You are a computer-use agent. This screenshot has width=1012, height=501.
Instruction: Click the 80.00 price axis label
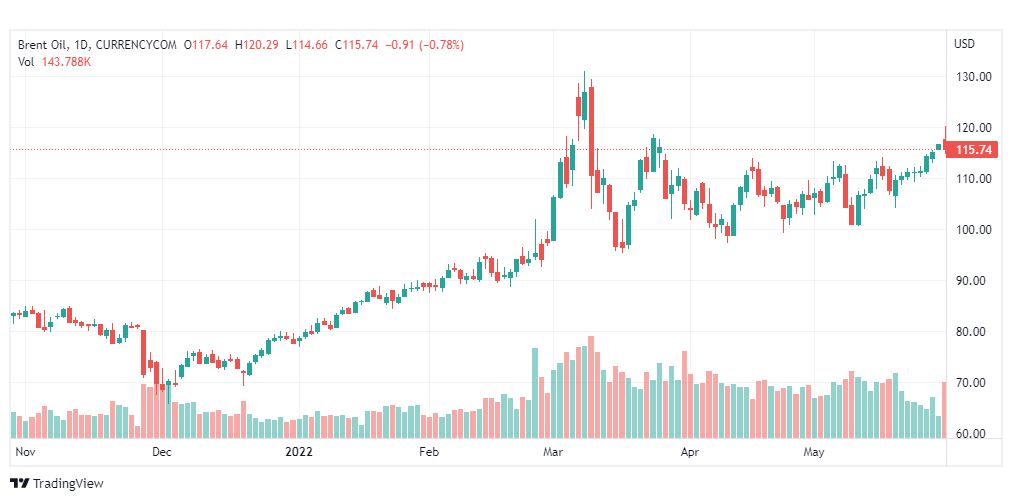point(973,332)
